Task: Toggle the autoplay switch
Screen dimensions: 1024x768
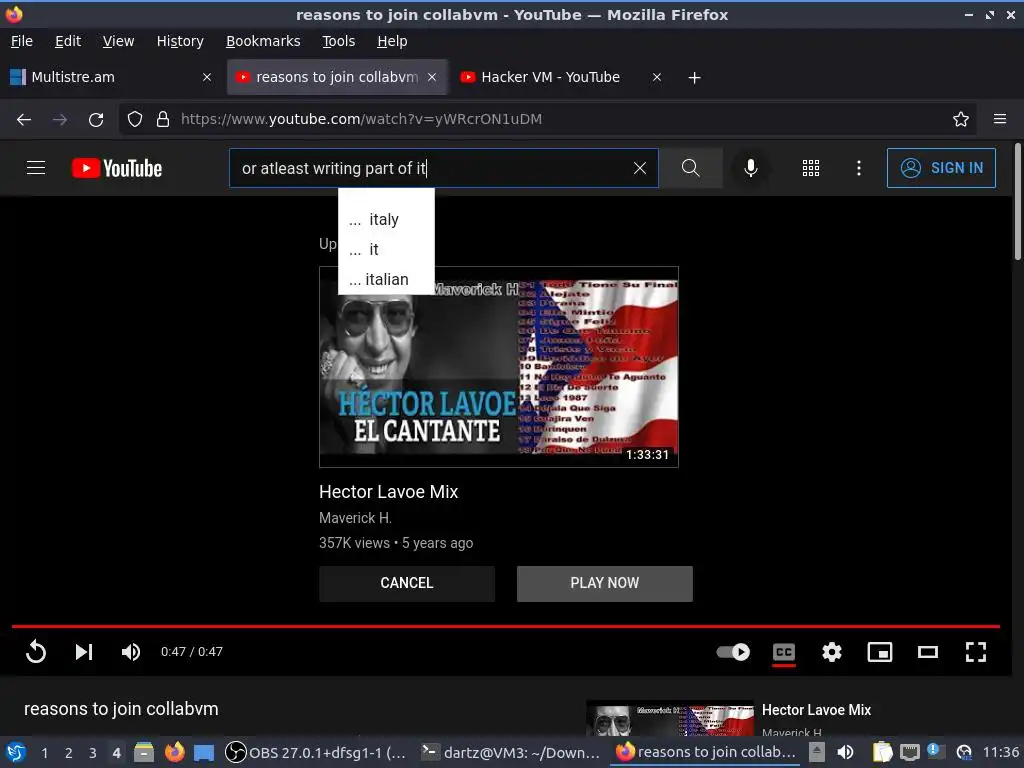Action: (x=733, y=652)
